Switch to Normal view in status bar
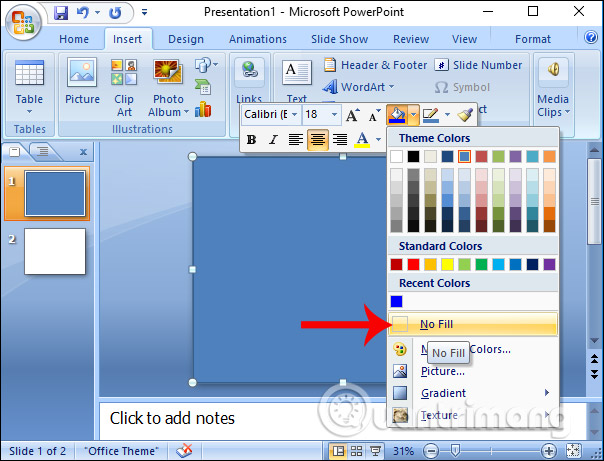Viewport: 604px width, 461px height. point(338,451)
